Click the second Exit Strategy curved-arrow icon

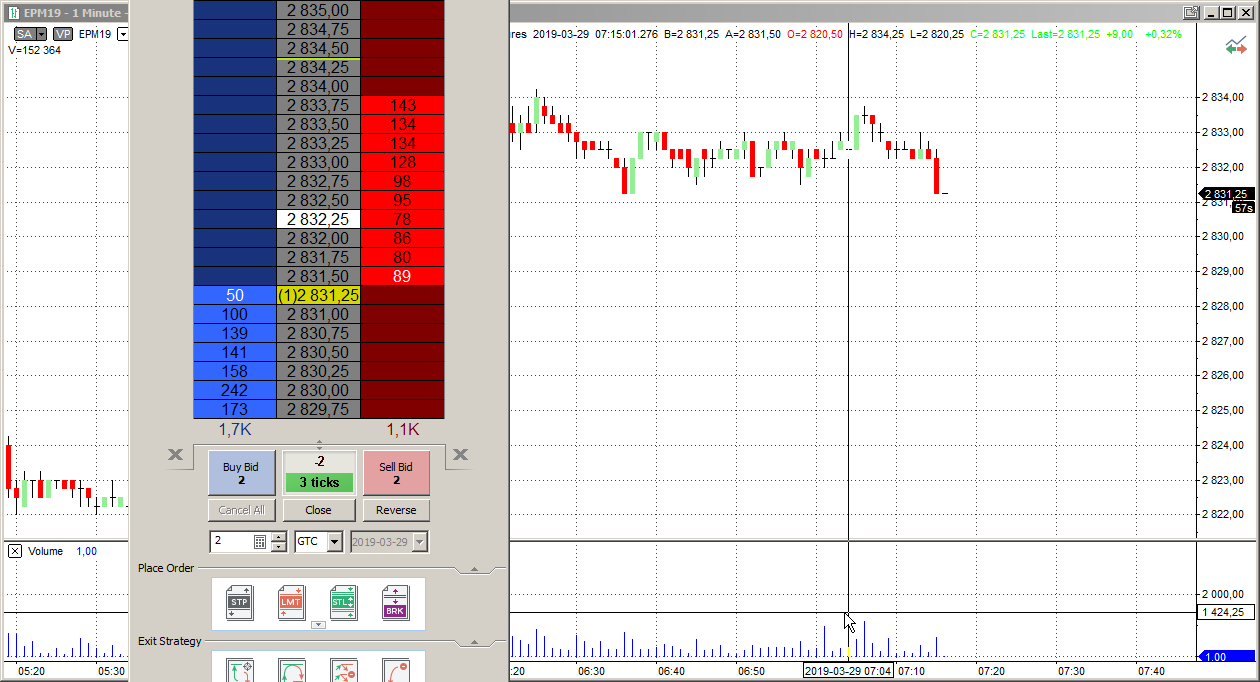(x=292, y=670)
